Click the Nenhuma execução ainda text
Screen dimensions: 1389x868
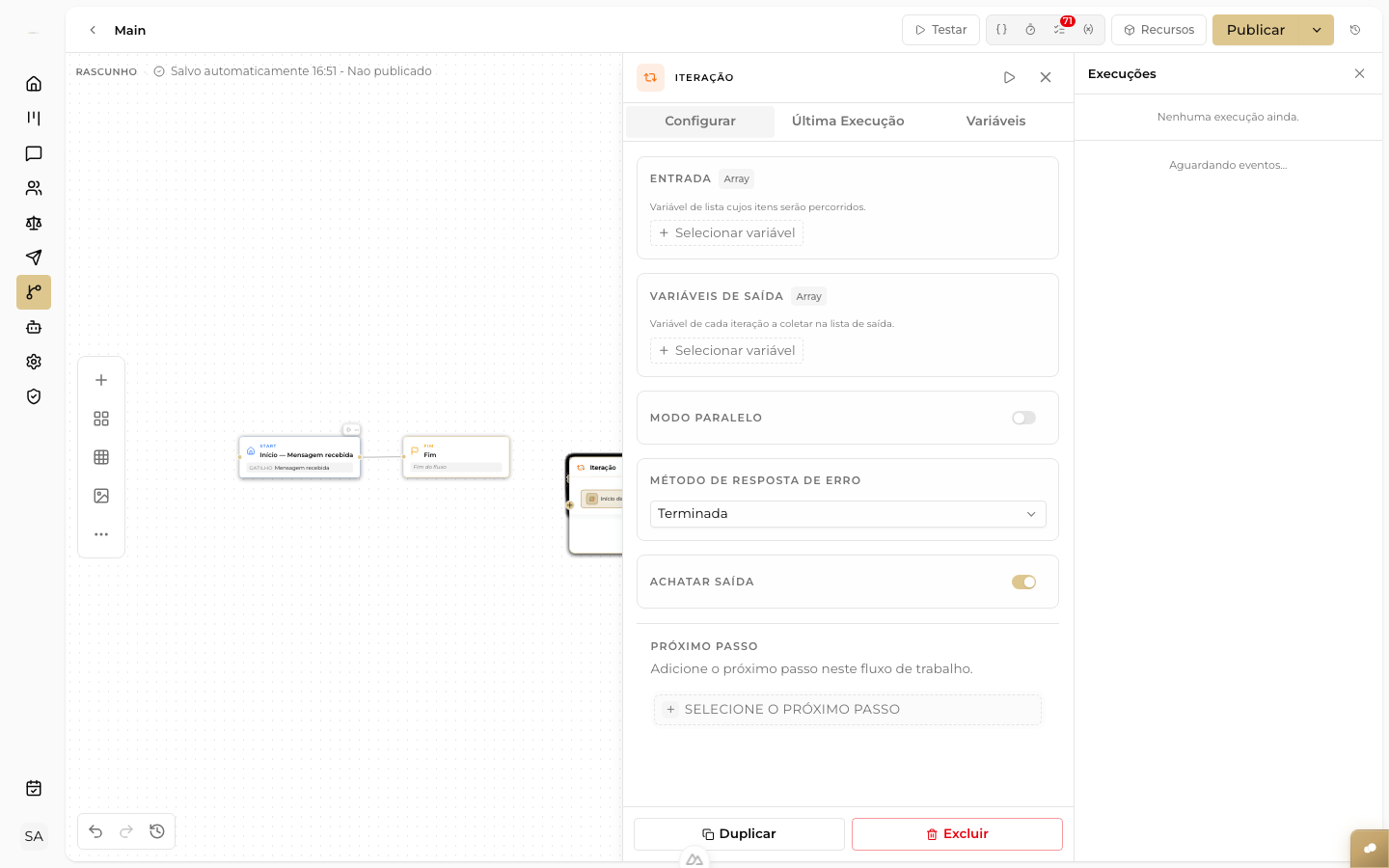(1228, 117)
